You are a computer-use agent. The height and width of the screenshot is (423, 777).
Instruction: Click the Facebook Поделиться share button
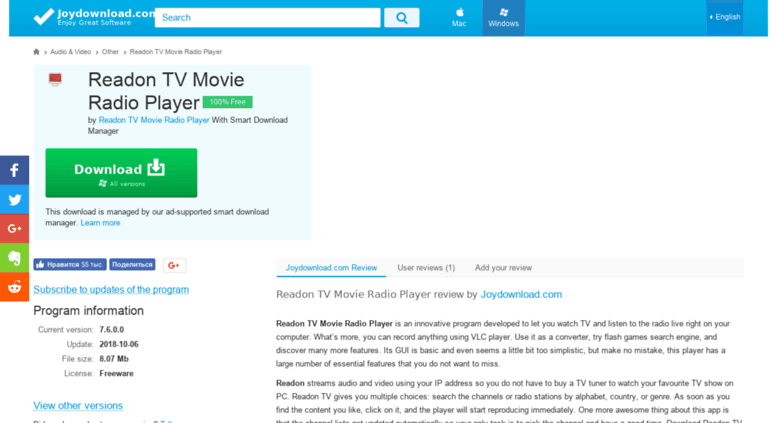[132, 264]
